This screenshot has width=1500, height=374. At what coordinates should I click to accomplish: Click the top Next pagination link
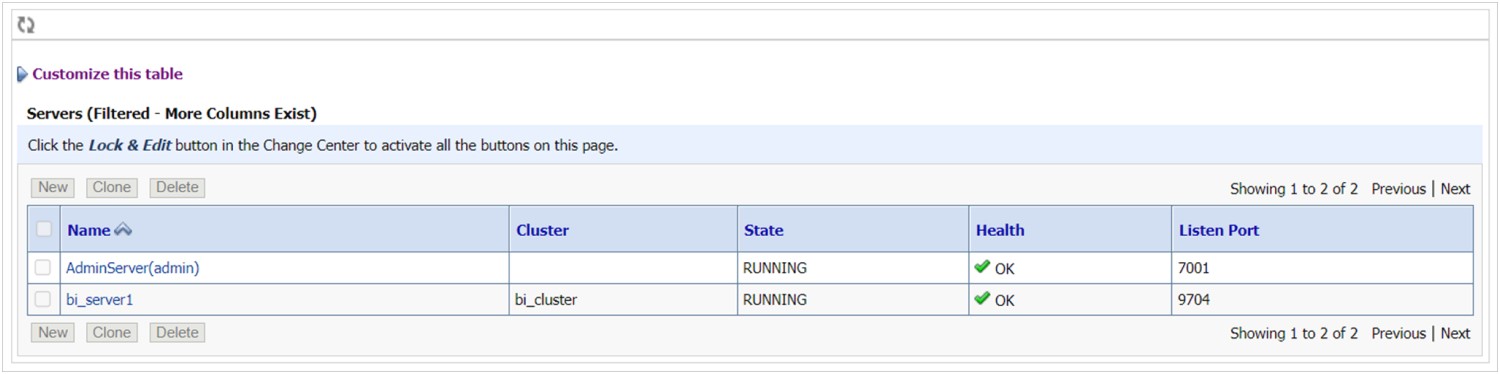click(x=1455, y=189)
